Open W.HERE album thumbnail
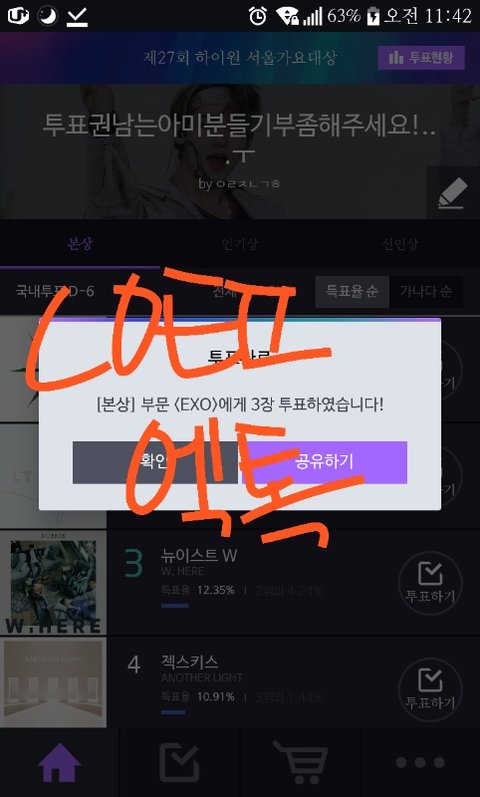Viewport: 480px width, 797px height. tap(53, 583)
